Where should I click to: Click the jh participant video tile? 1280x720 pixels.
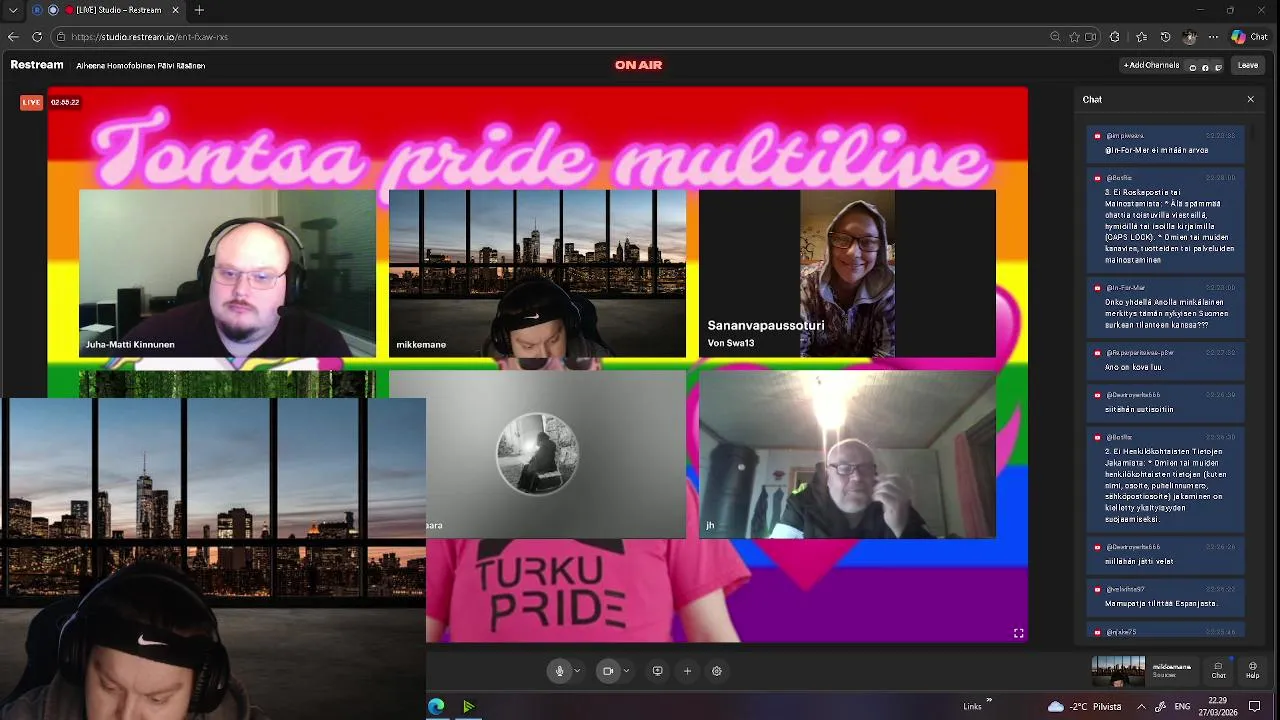click(847, 455)
